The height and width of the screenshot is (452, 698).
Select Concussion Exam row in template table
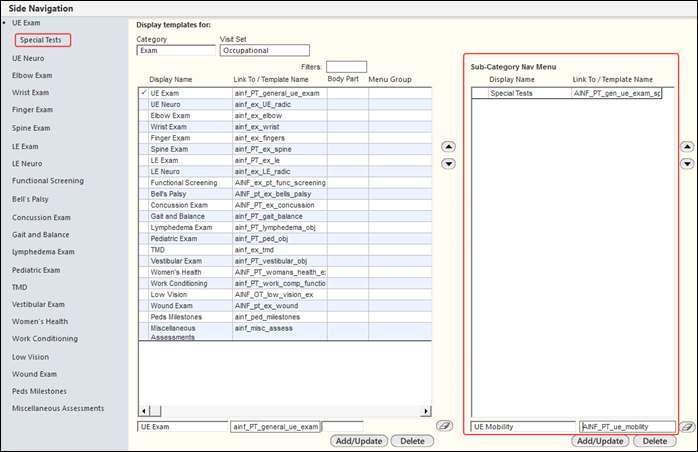pos(285,205)
